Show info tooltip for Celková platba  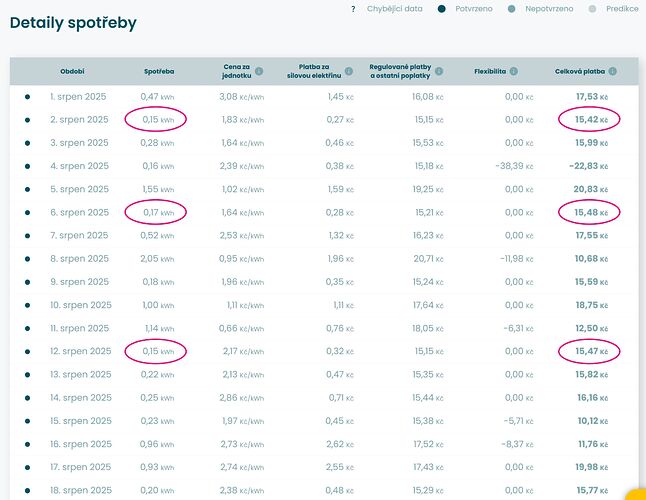pos(612,72)
